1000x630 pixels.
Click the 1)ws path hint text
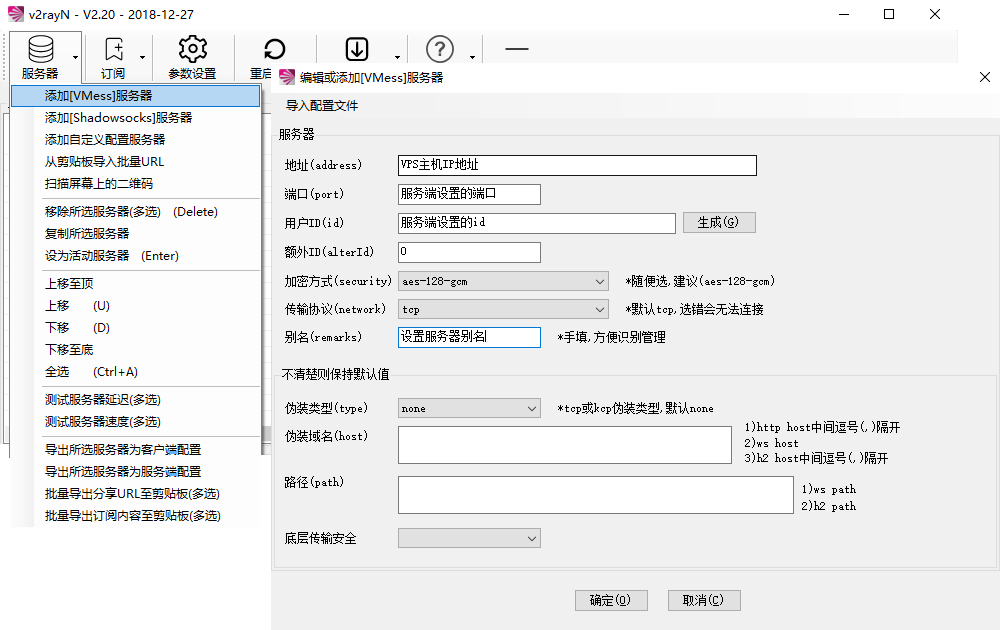click(x=829, y=489)
